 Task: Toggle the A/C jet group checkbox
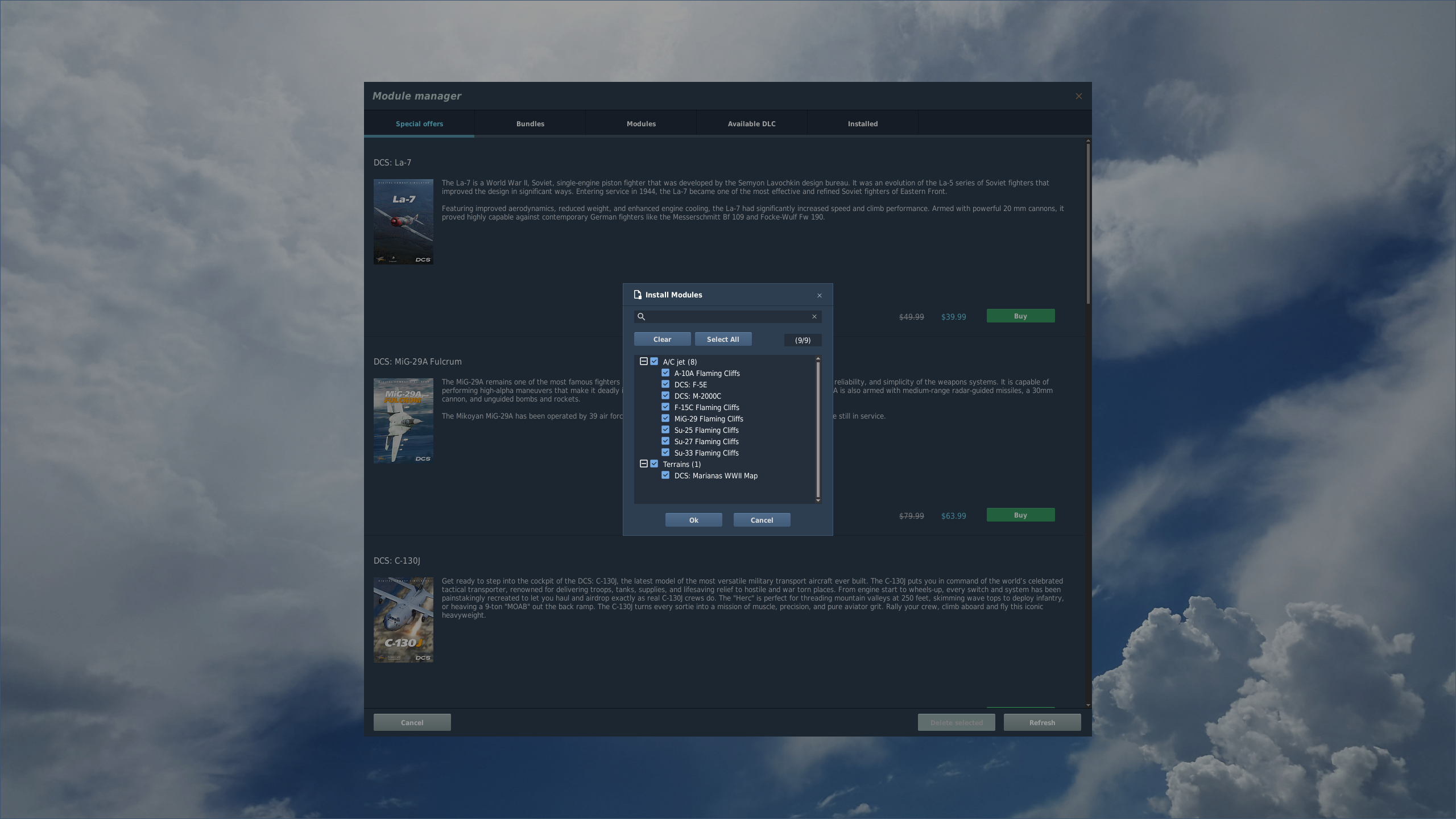654,362
